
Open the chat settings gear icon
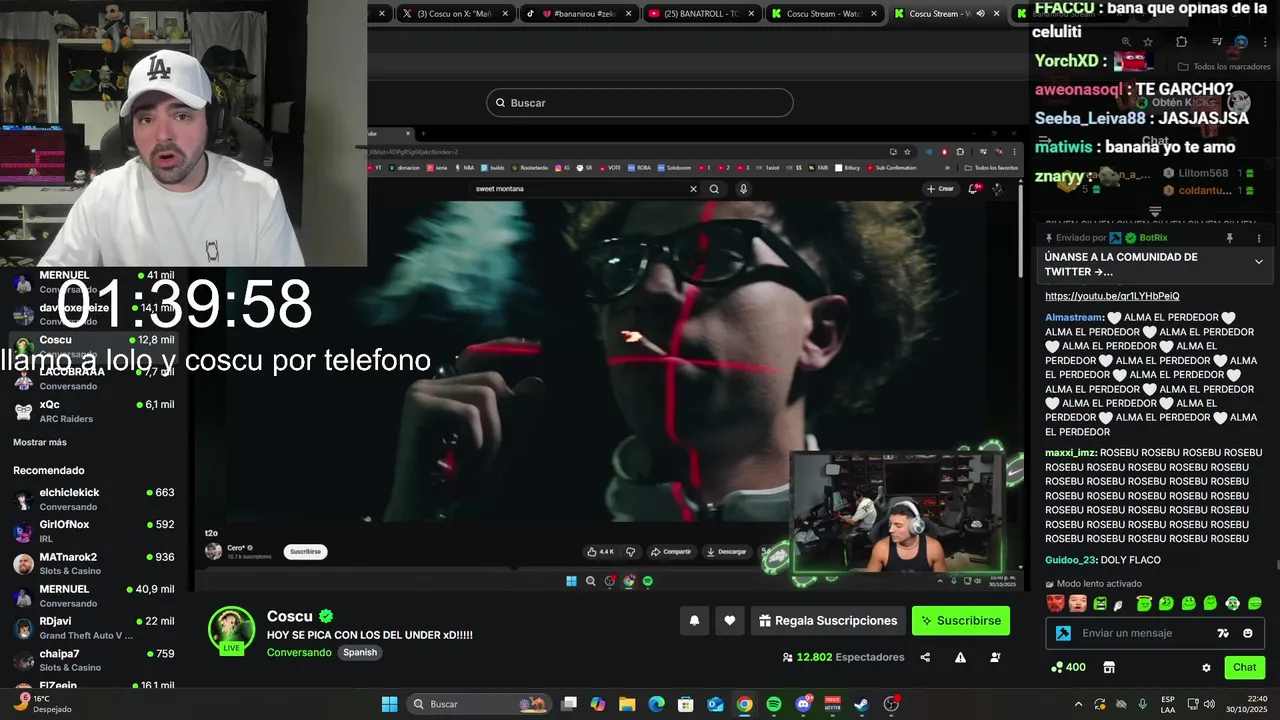(x=1206, y=667)
